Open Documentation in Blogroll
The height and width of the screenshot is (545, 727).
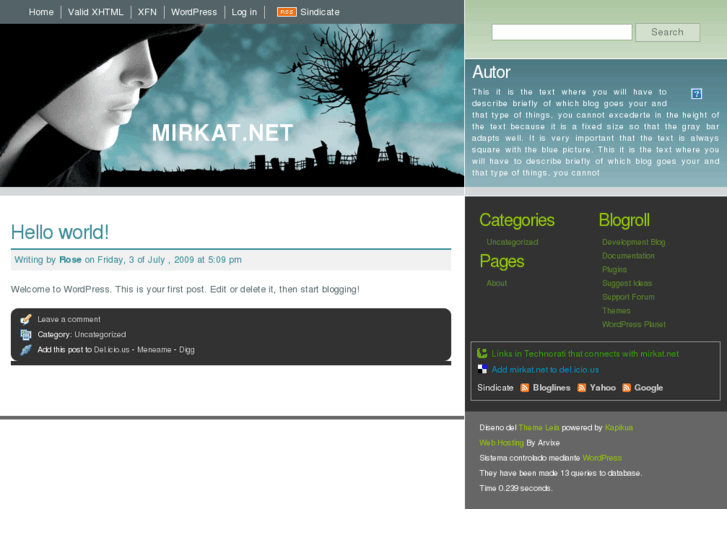(628, 256)
